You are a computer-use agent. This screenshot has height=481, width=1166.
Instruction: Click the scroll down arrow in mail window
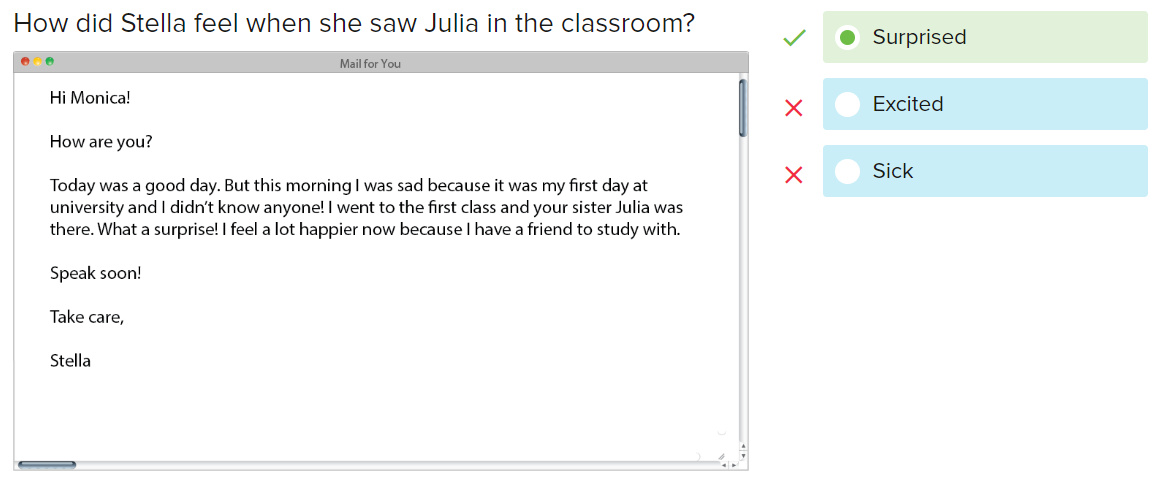tap(744, 456)
